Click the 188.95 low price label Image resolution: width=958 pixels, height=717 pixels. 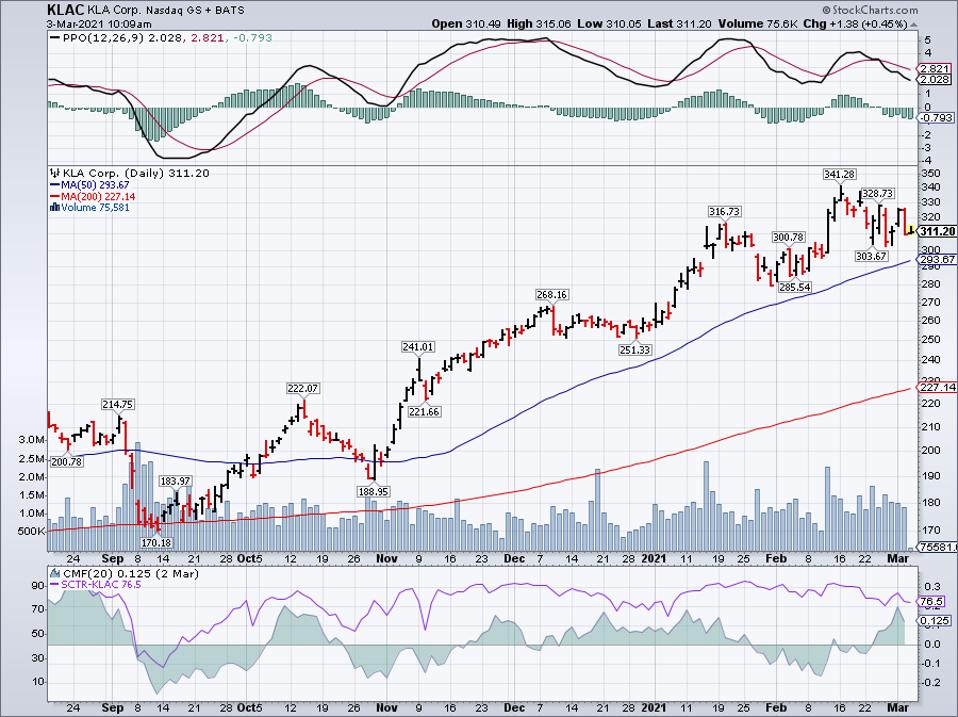[x=373, y=492]
